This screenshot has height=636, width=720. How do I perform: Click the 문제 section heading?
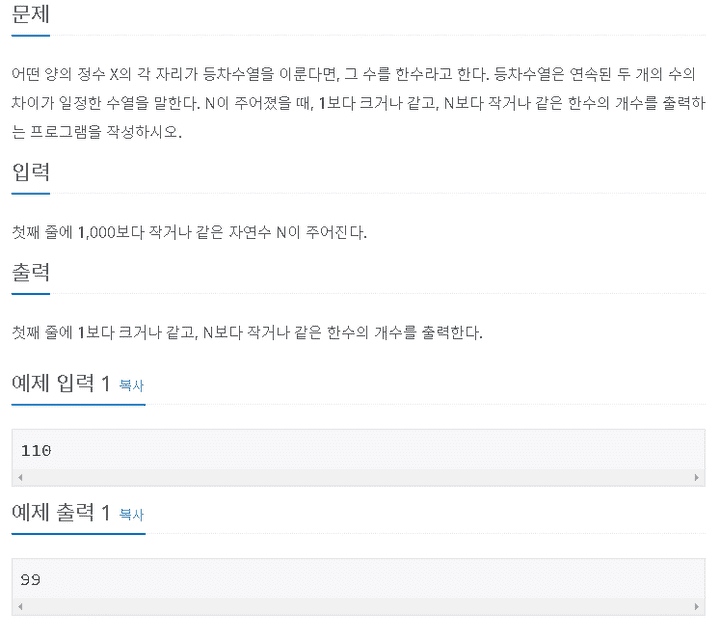tap(30, 14)
